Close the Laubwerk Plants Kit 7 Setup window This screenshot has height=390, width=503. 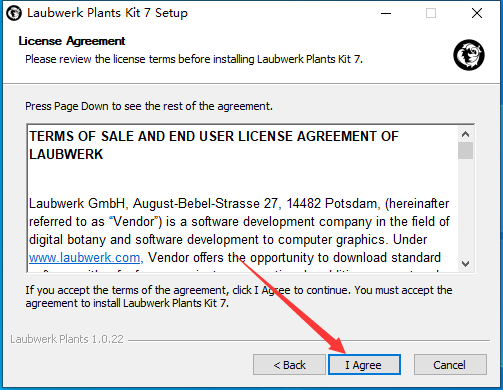(x=477, y=13)
